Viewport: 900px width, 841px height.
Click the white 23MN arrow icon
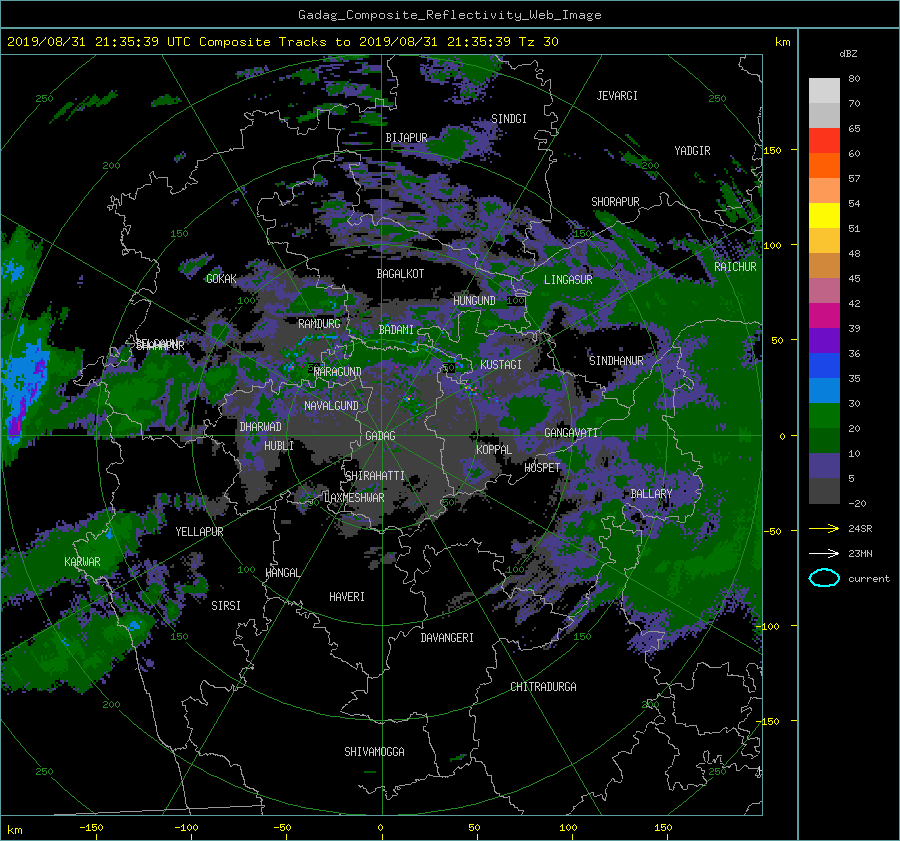[824, 553]
